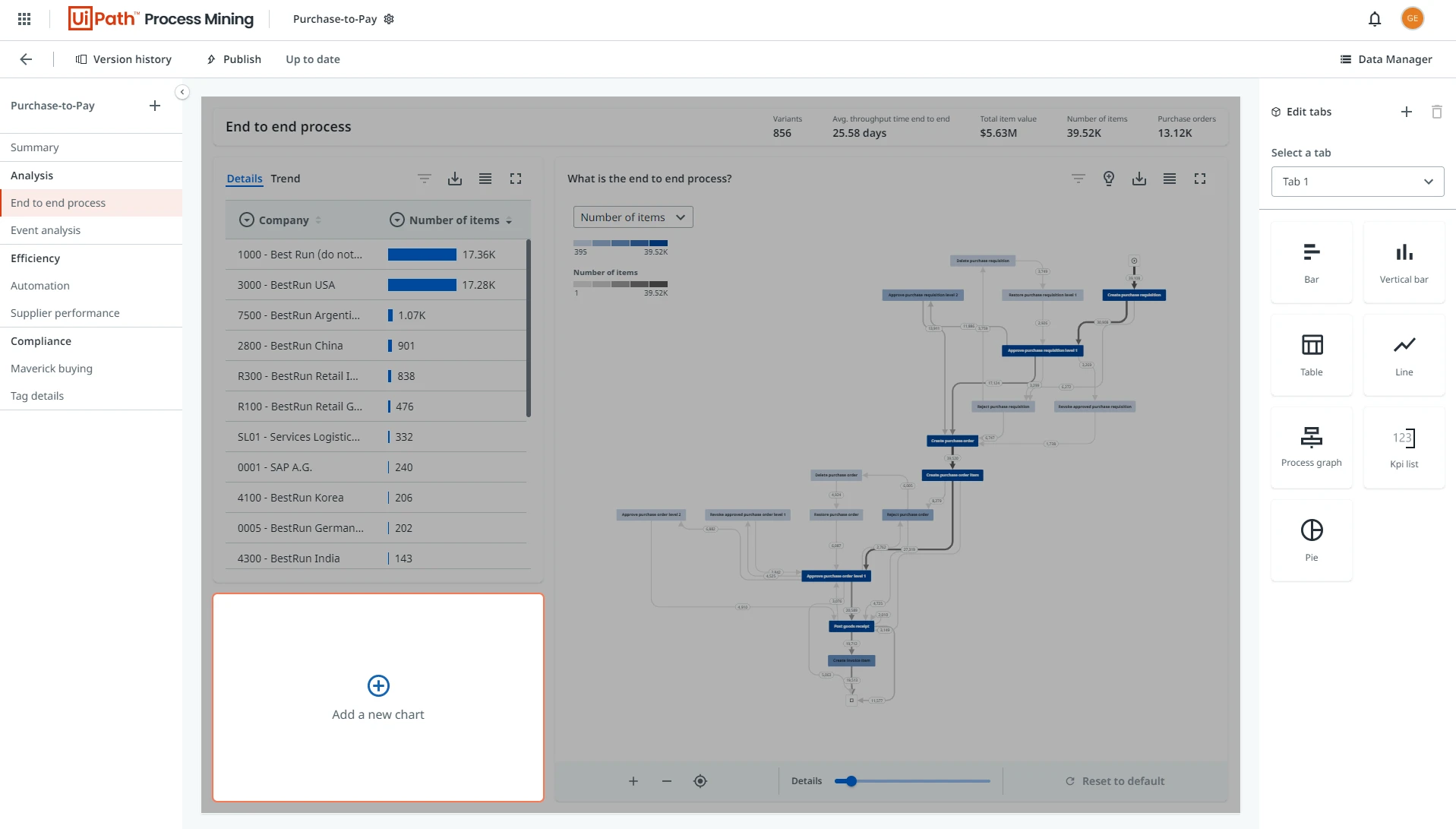Sort by Number of items arrows
This screenshot has height=829, width=1456.
(x=509, y=220)
